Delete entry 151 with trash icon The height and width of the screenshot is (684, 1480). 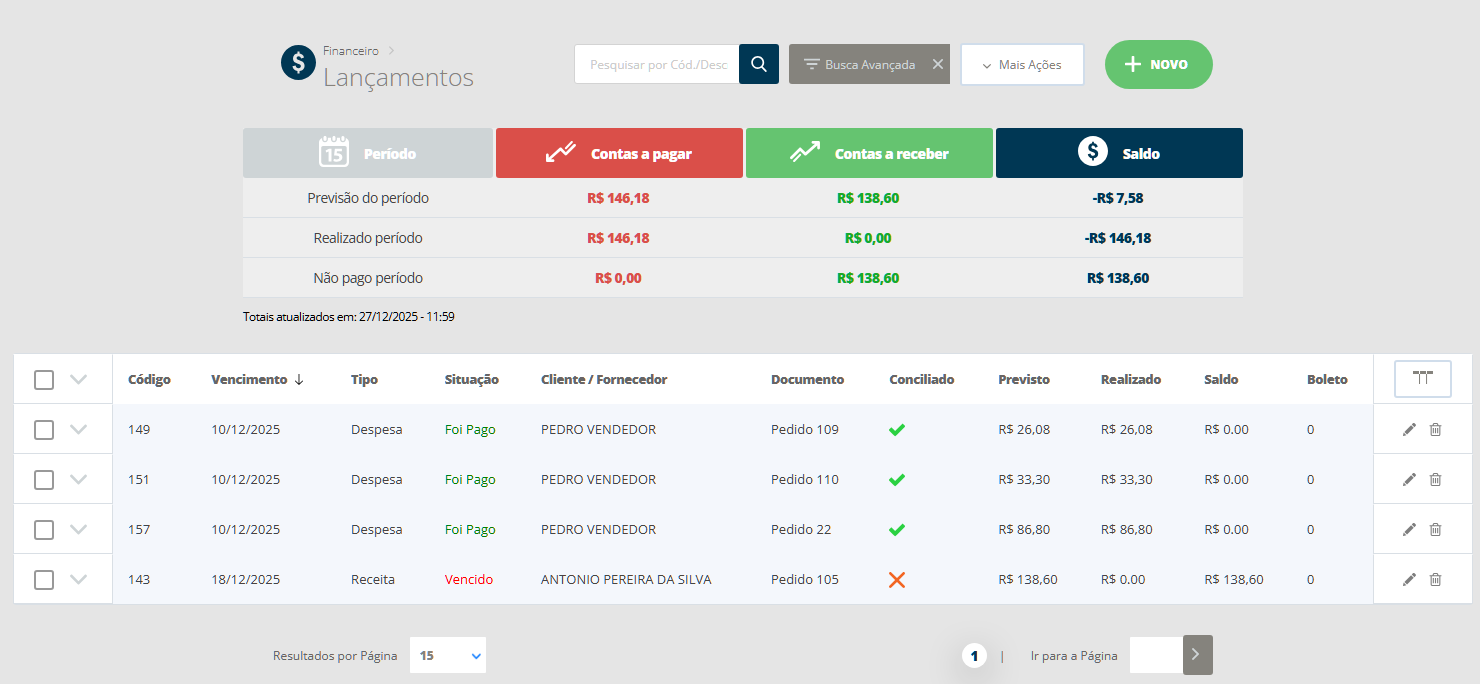1435,479
